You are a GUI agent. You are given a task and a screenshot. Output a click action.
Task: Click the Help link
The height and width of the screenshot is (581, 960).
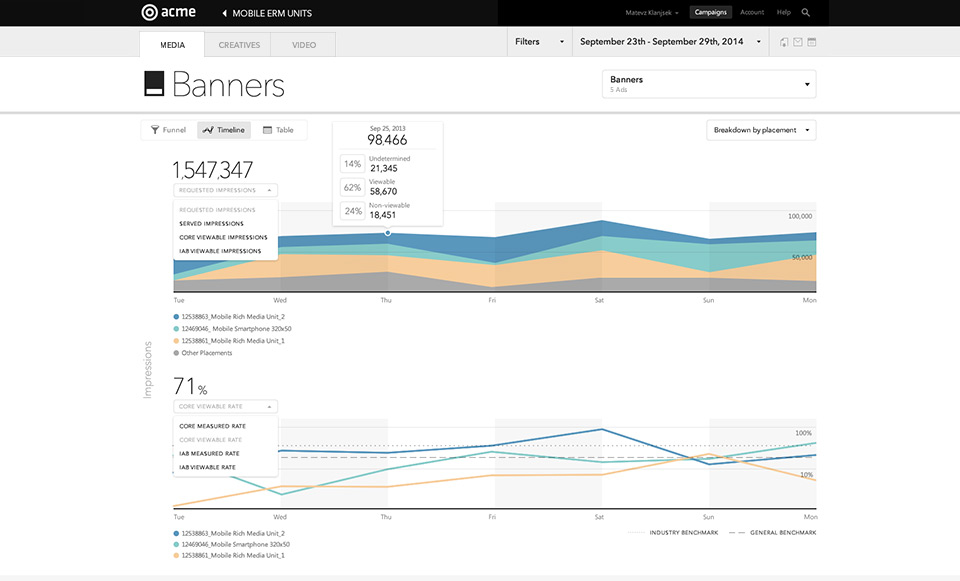coord(784,12)
